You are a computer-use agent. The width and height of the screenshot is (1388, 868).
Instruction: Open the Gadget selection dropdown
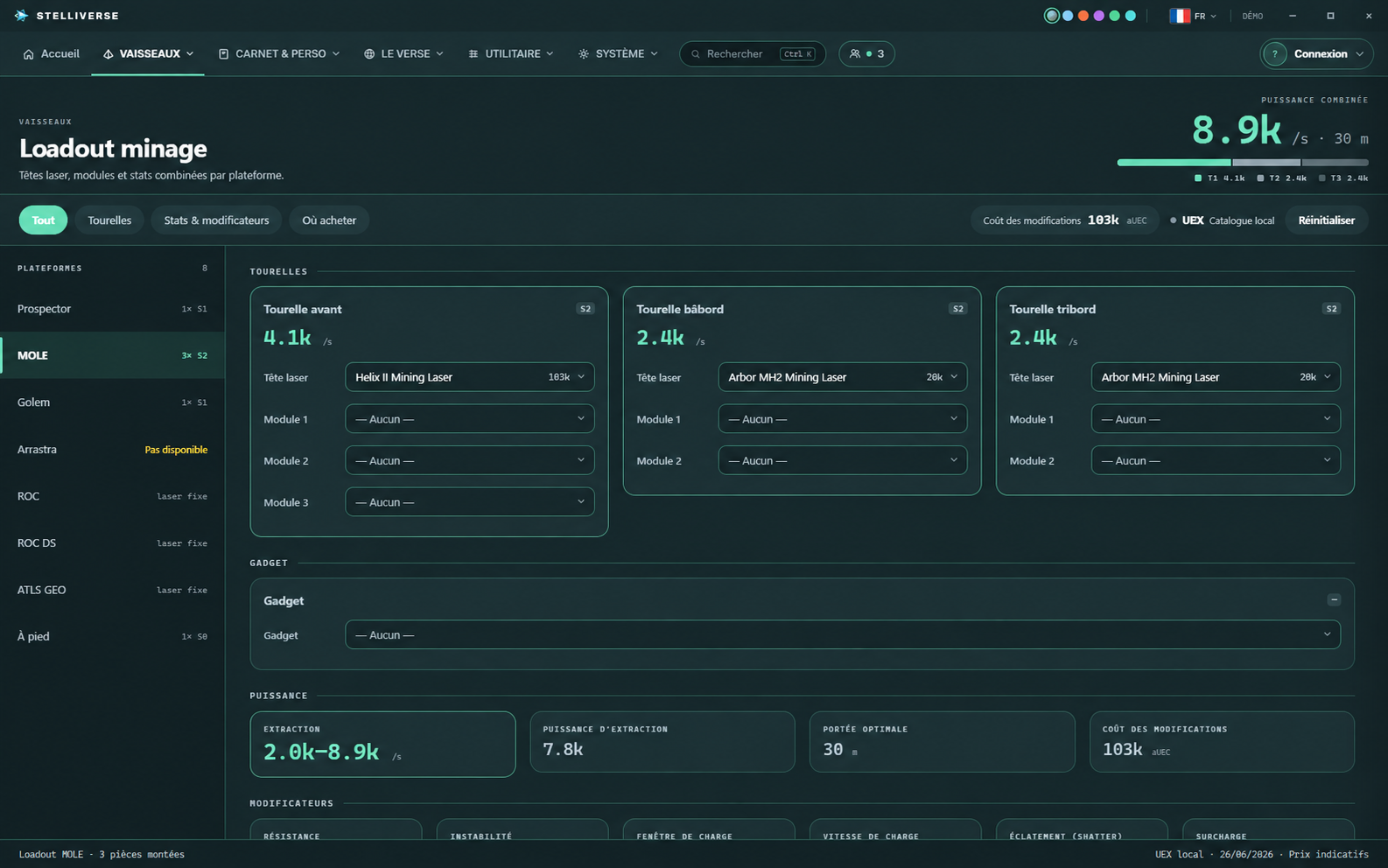tap(843, 635)
